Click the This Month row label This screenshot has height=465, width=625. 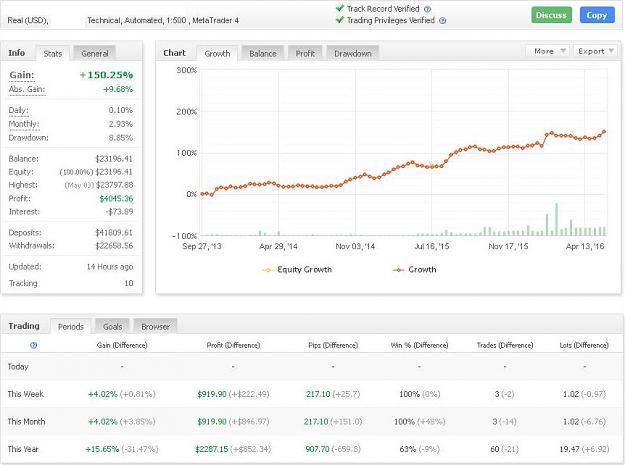coord(26,422)
